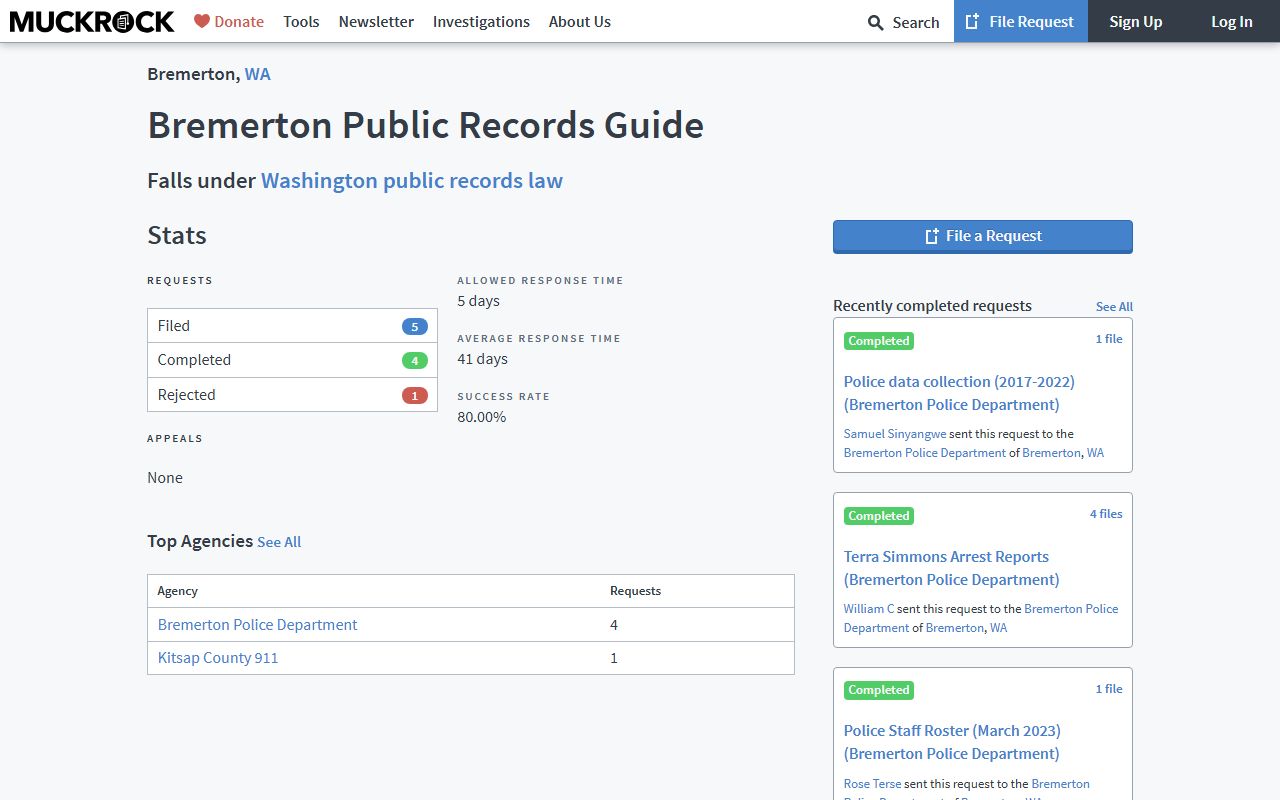Viewport: 1280px width, 800px height.
Task: Click the Search label in the header
Action: tap(916, 22)
